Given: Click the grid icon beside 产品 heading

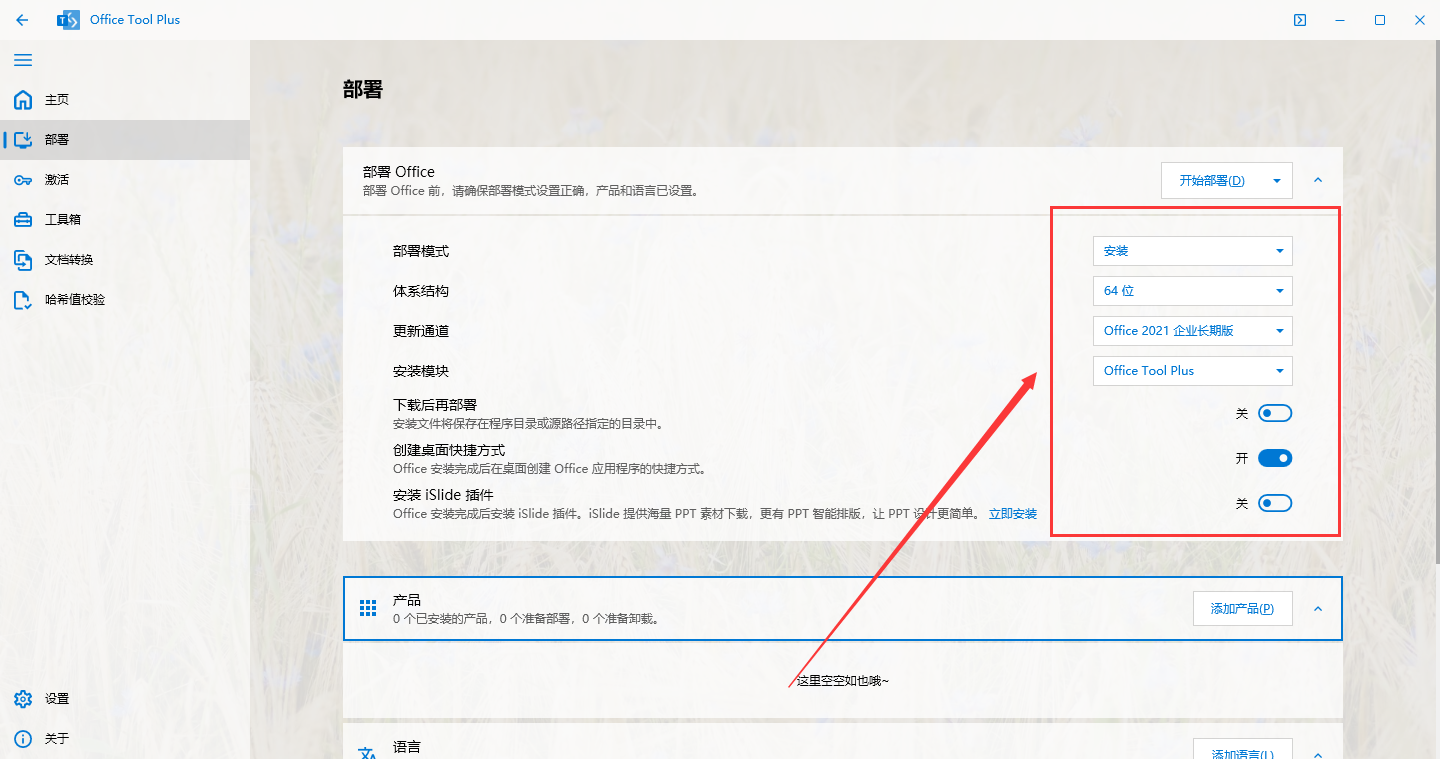Looking at the screenshot, I should [x=367, y=608].
